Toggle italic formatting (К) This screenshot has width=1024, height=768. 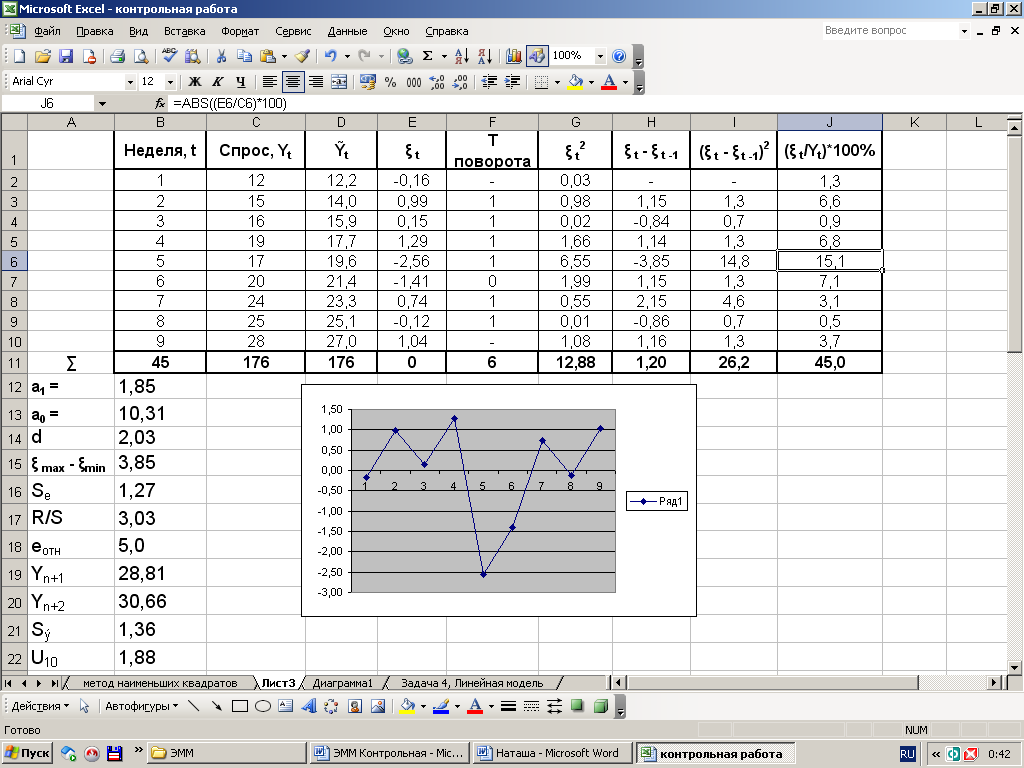[x=218, y=82]
